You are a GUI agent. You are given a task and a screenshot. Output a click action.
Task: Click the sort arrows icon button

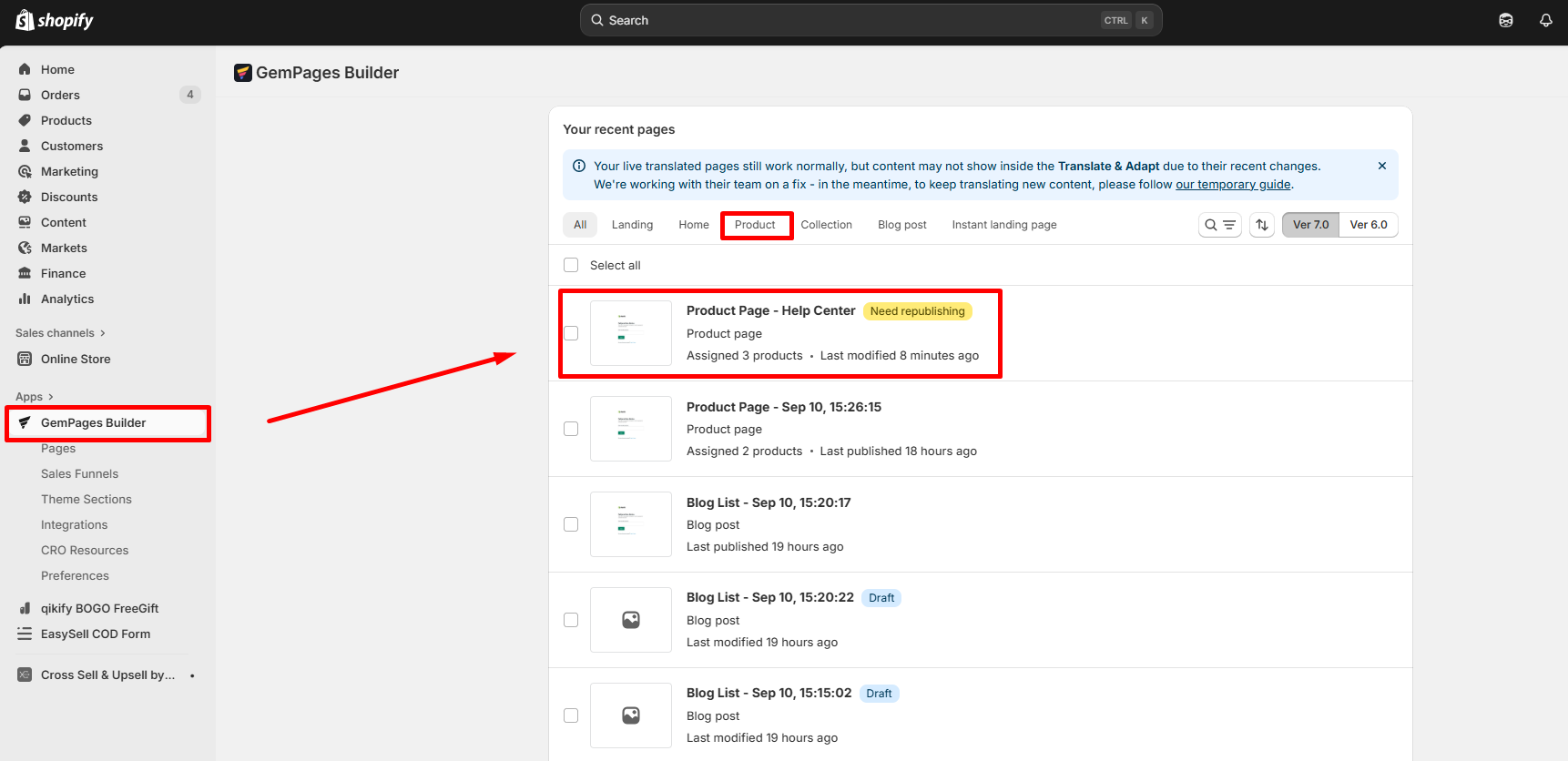pyautogui.click(x=1261, y=225)
